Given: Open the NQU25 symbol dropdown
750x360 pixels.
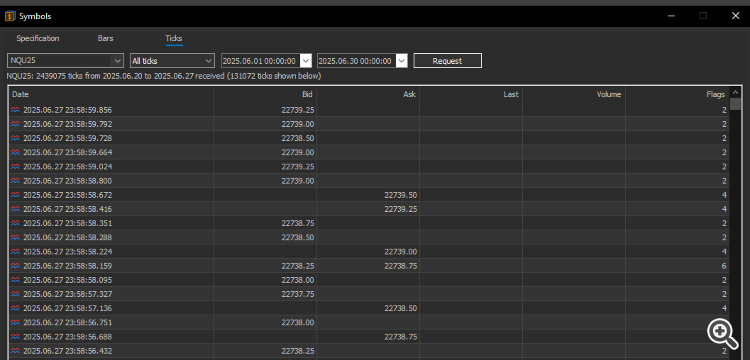Looking at the screenshot, I should [117, 61].
